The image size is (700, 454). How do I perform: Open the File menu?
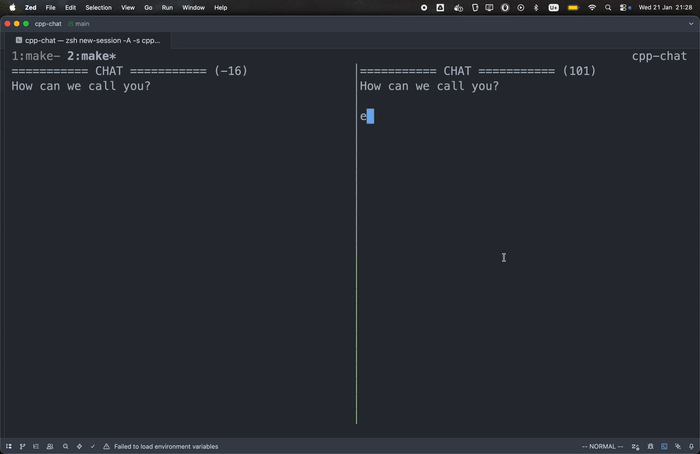pos(50,8)
